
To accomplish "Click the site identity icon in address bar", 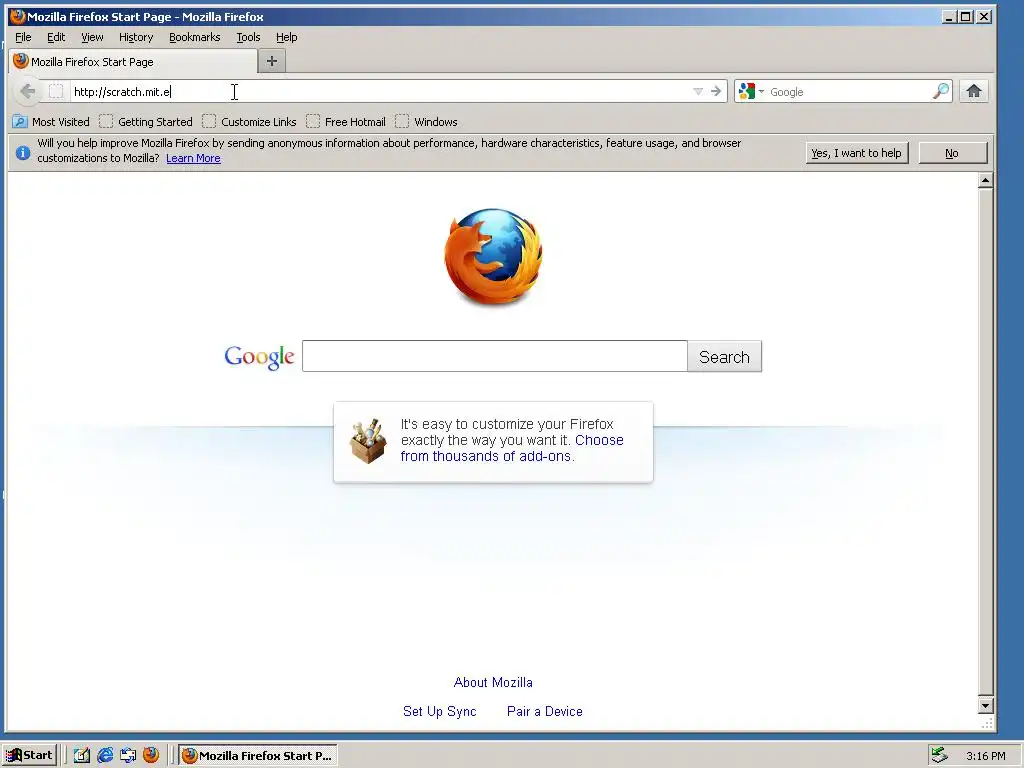I will tap(56, 91).
